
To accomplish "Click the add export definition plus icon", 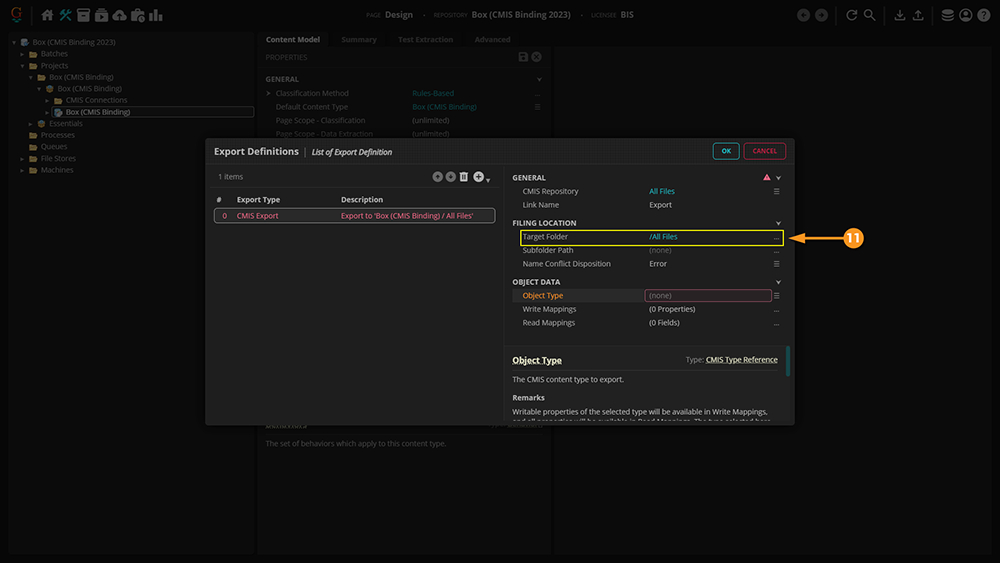I will coord(479,177).
